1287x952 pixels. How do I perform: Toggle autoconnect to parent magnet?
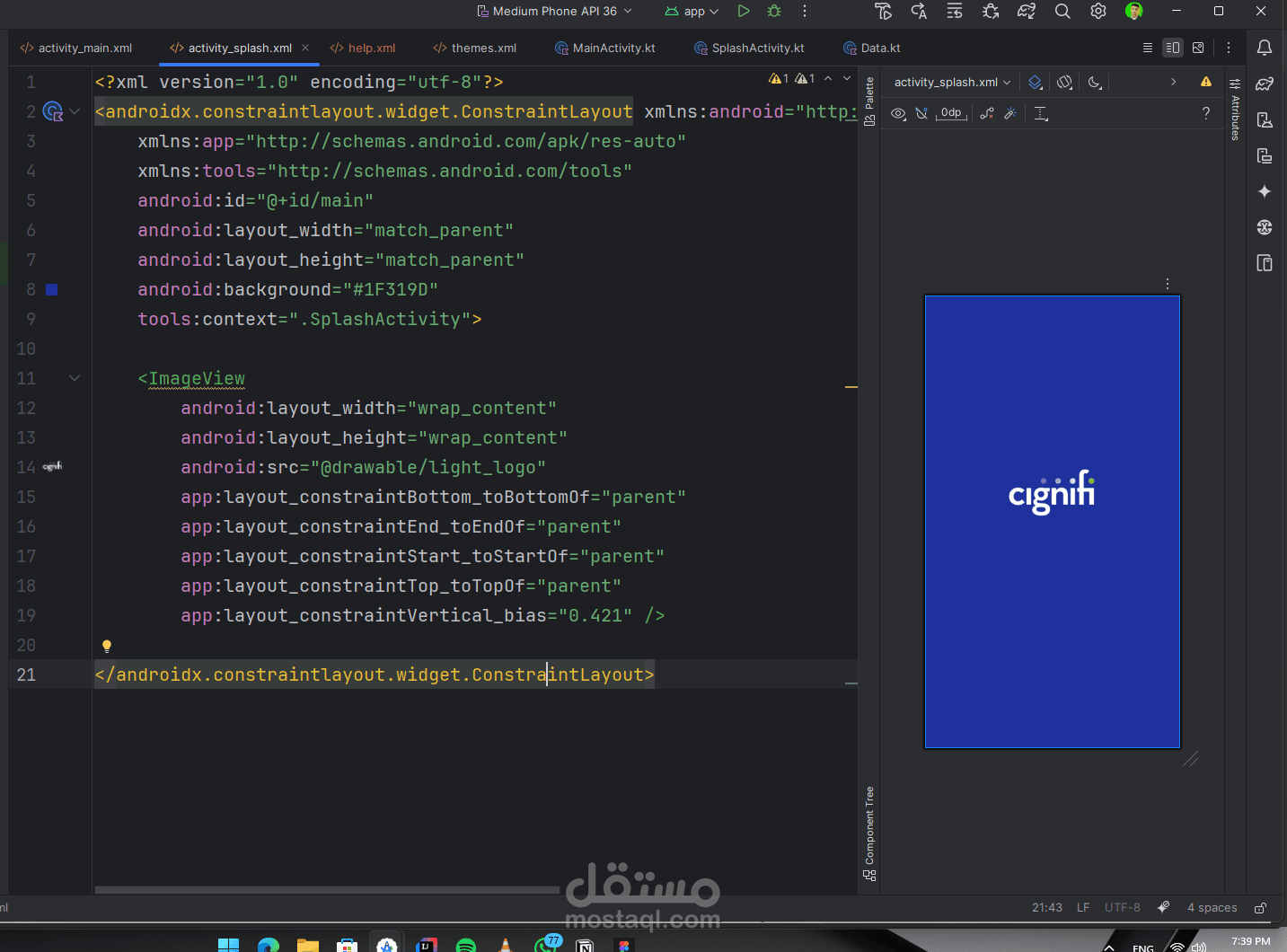[921, 113]
